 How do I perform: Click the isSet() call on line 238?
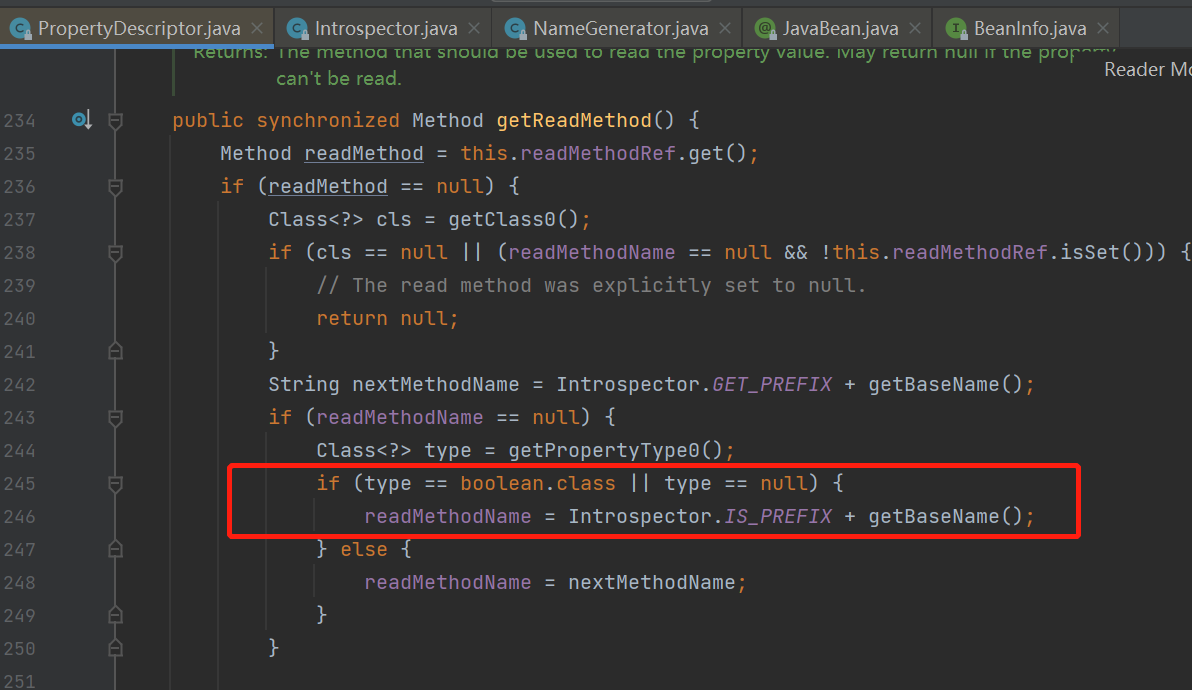(1100, 252)
